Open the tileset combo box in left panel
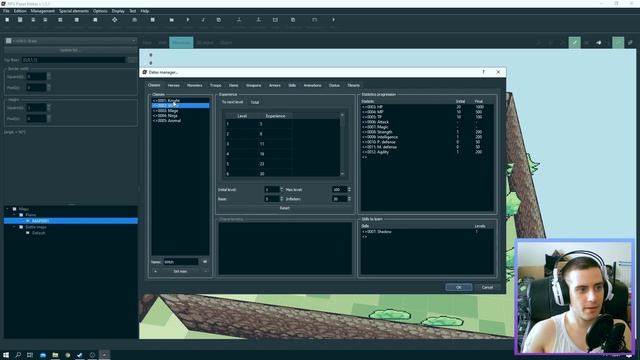This screenshot has width=640, height=360. pyautogui.click(x=71, y=41)
